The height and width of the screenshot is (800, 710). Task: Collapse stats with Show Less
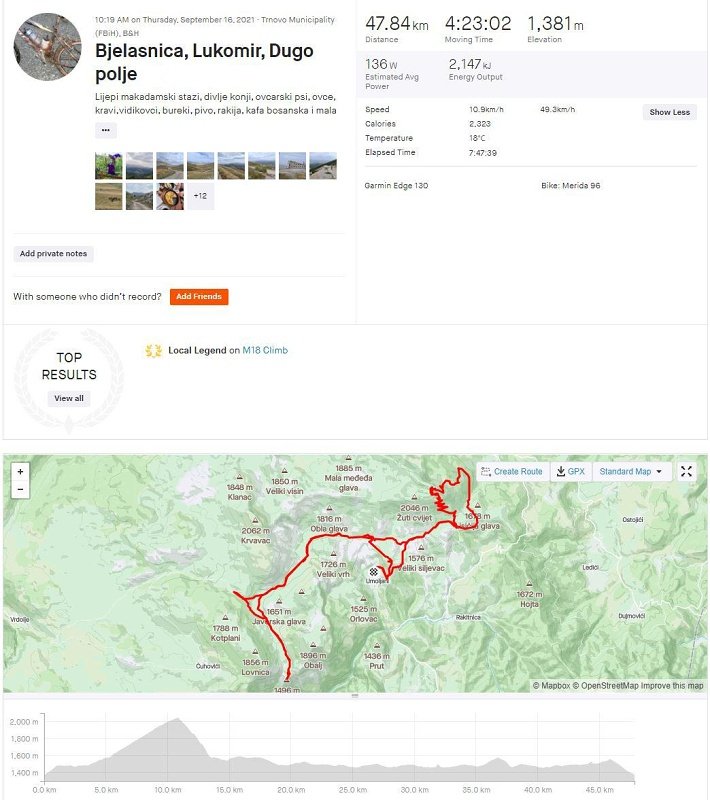(x=669, y=112)
